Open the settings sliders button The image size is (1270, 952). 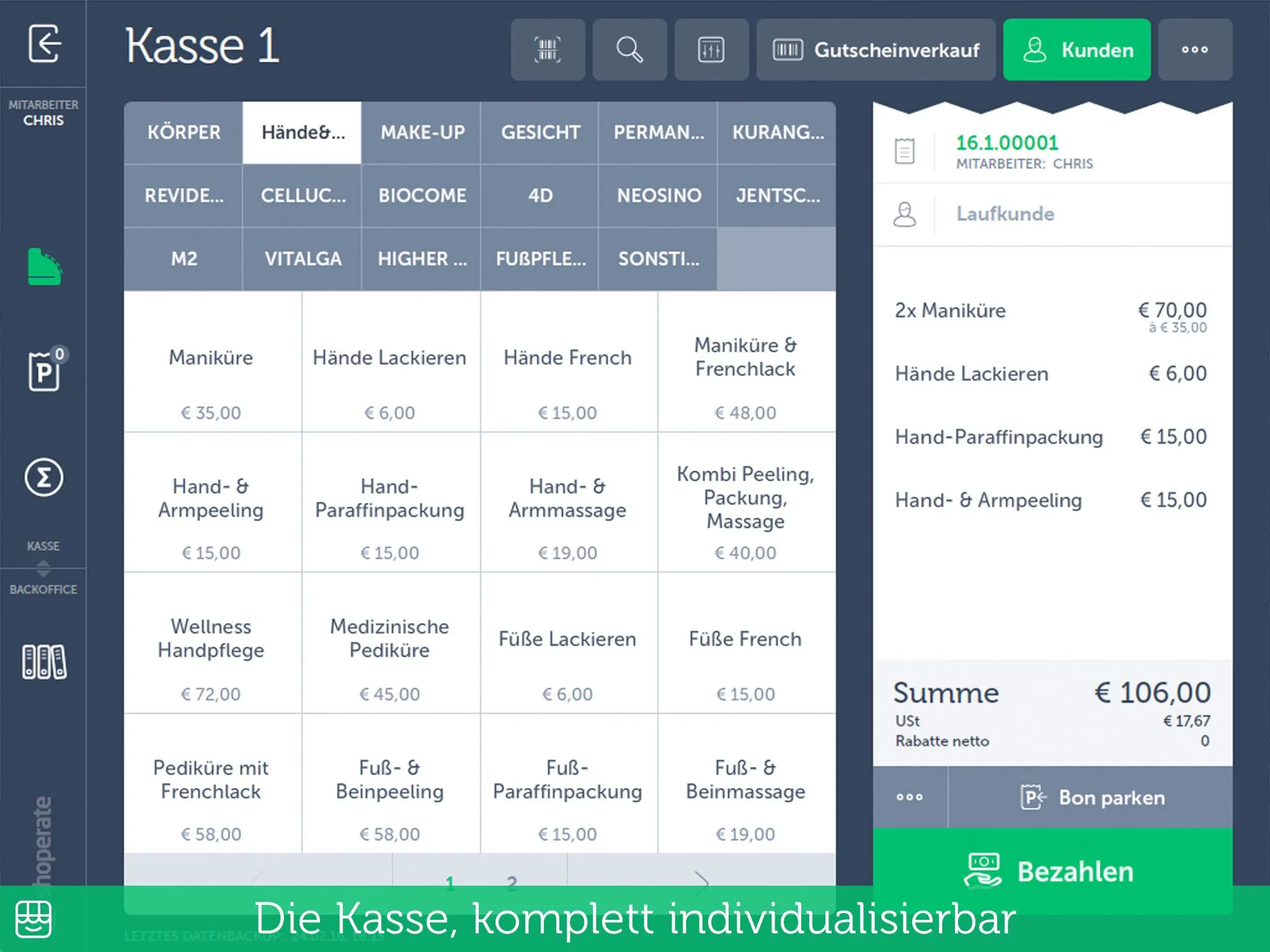point(711,50)
